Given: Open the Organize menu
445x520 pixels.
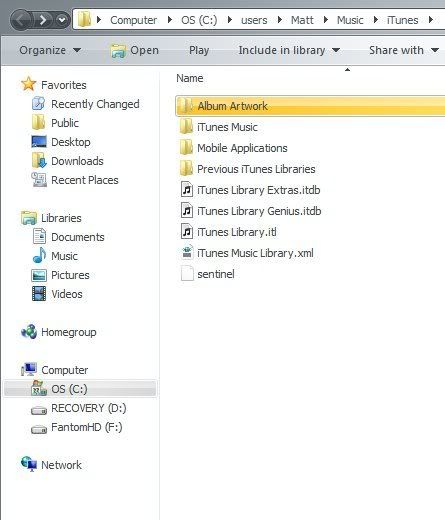Looking at the screenshot, I should tap(50, 50).
